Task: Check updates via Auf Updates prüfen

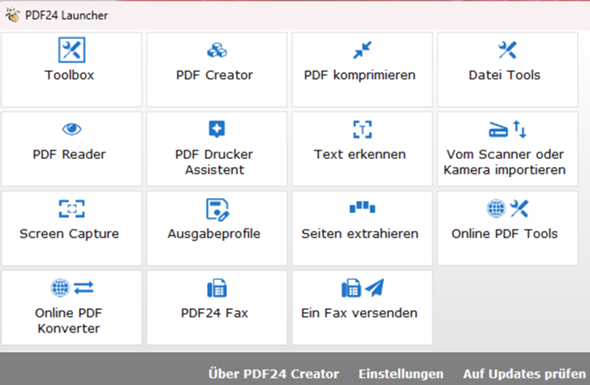Action: tap(524, 374)
